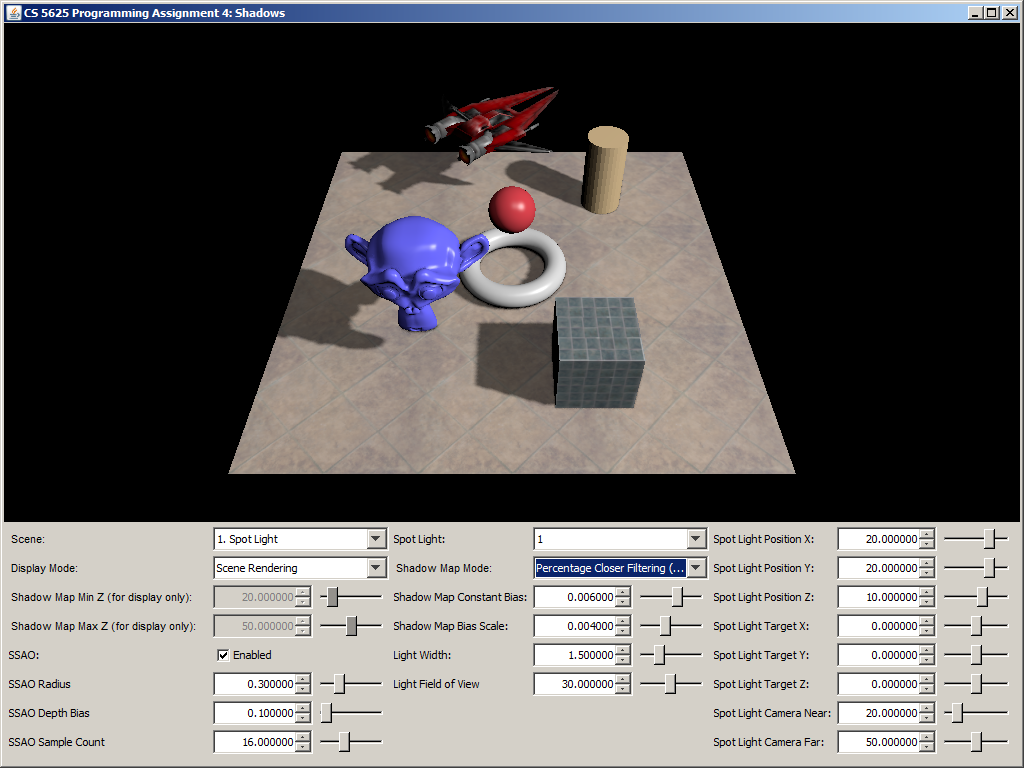Image resolution: width=1024 pixels, height=768 pixels.
Task: Expand the Spot Light number dropdown
Action: pos(696,539)
